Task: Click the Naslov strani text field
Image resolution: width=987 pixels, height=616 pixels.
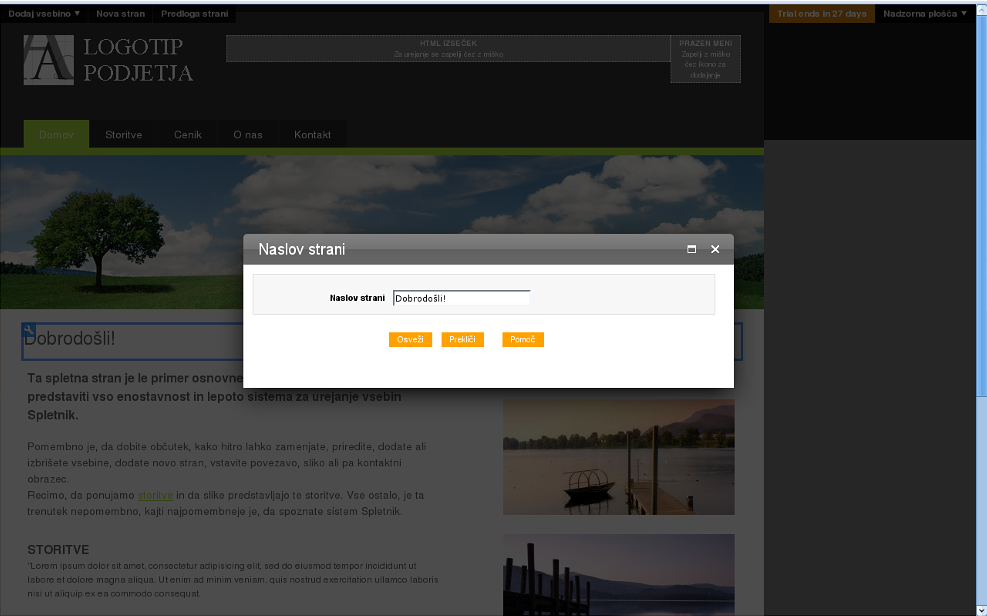Action: tap(461, 298)
